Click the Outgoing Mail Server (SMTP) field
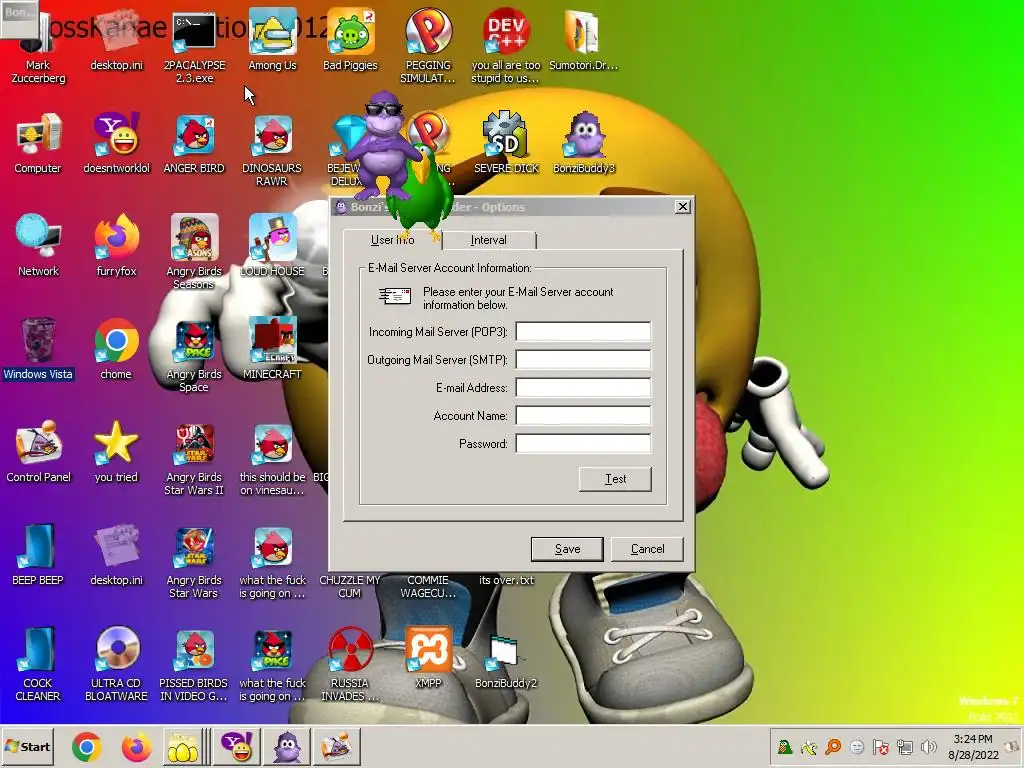Image resolution: width=1024 pixels, height=768 pixels. [x=583, y=360]
